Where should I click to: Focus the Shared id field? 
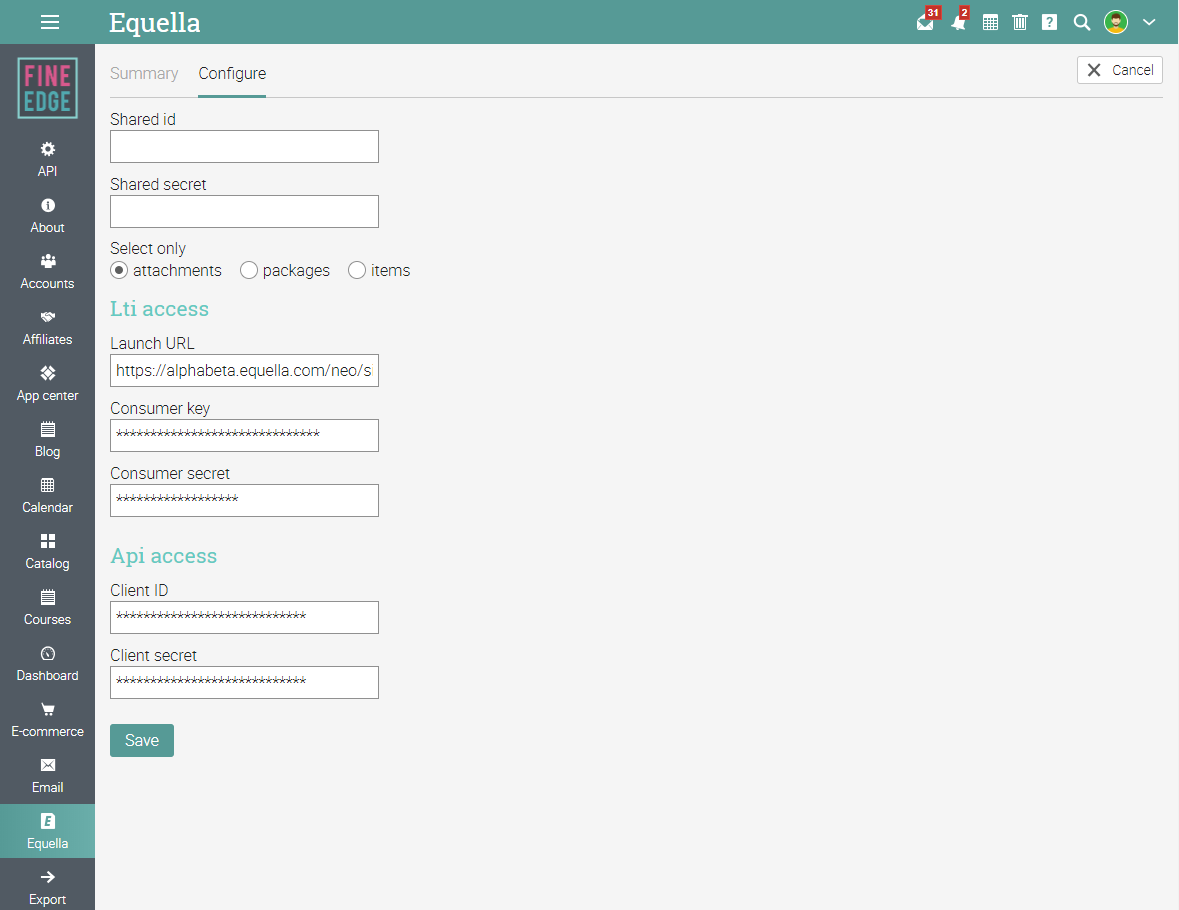tap(244, 147)
